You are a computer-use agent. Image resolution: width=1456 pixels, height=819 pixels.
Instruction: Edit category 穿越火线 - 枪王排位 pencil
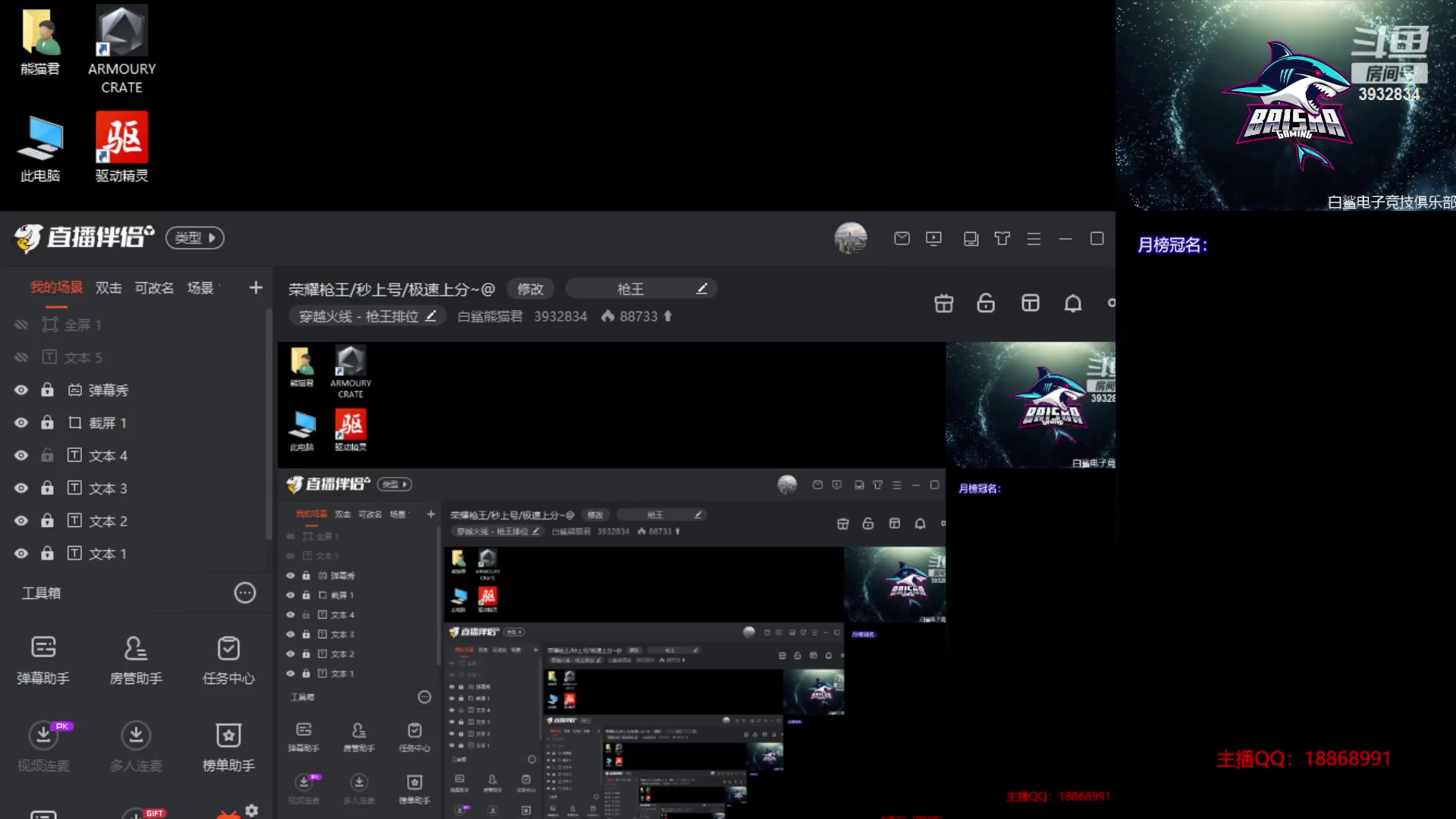[431, 316]
